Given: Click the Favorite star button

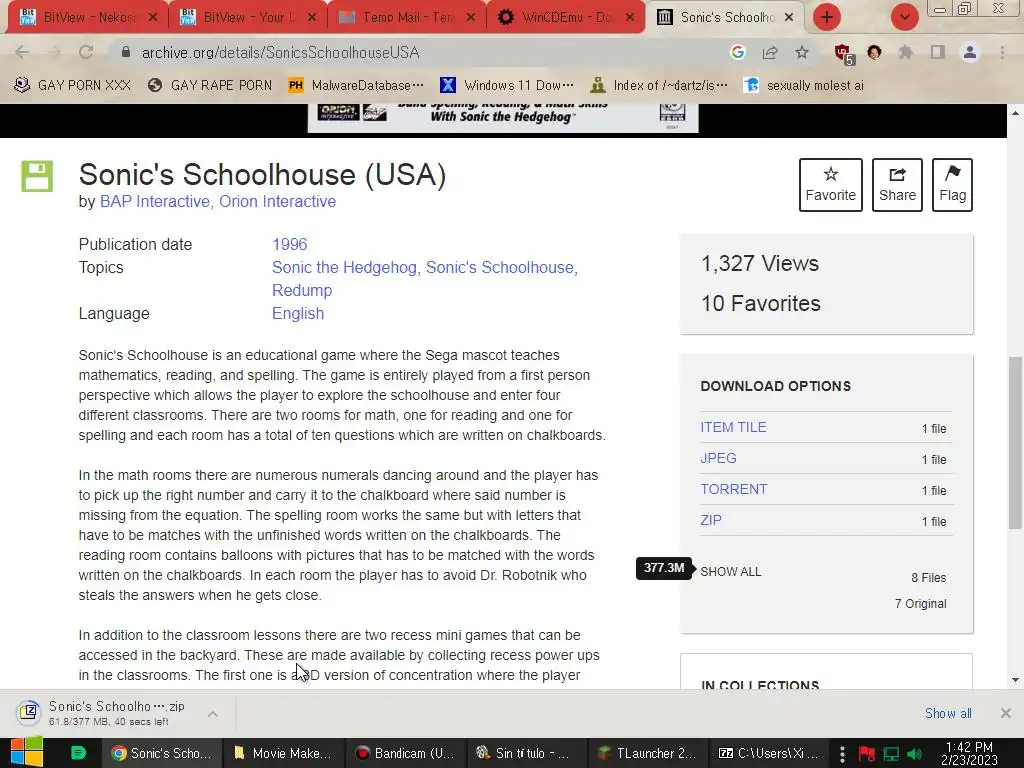Looking at the screenshot, I should coord(830,185).
